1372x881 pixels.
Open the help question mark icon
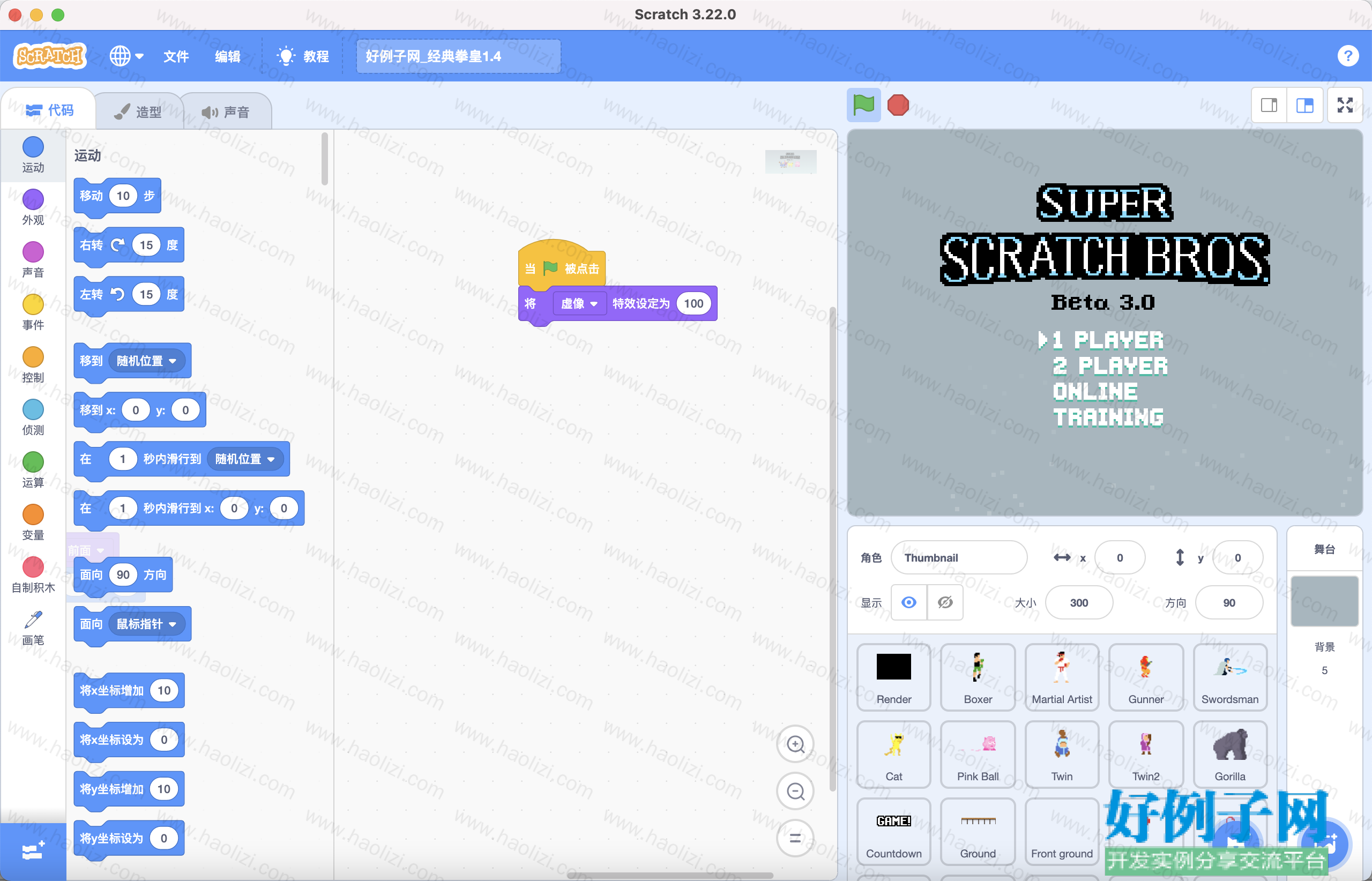click(1348, 56)
